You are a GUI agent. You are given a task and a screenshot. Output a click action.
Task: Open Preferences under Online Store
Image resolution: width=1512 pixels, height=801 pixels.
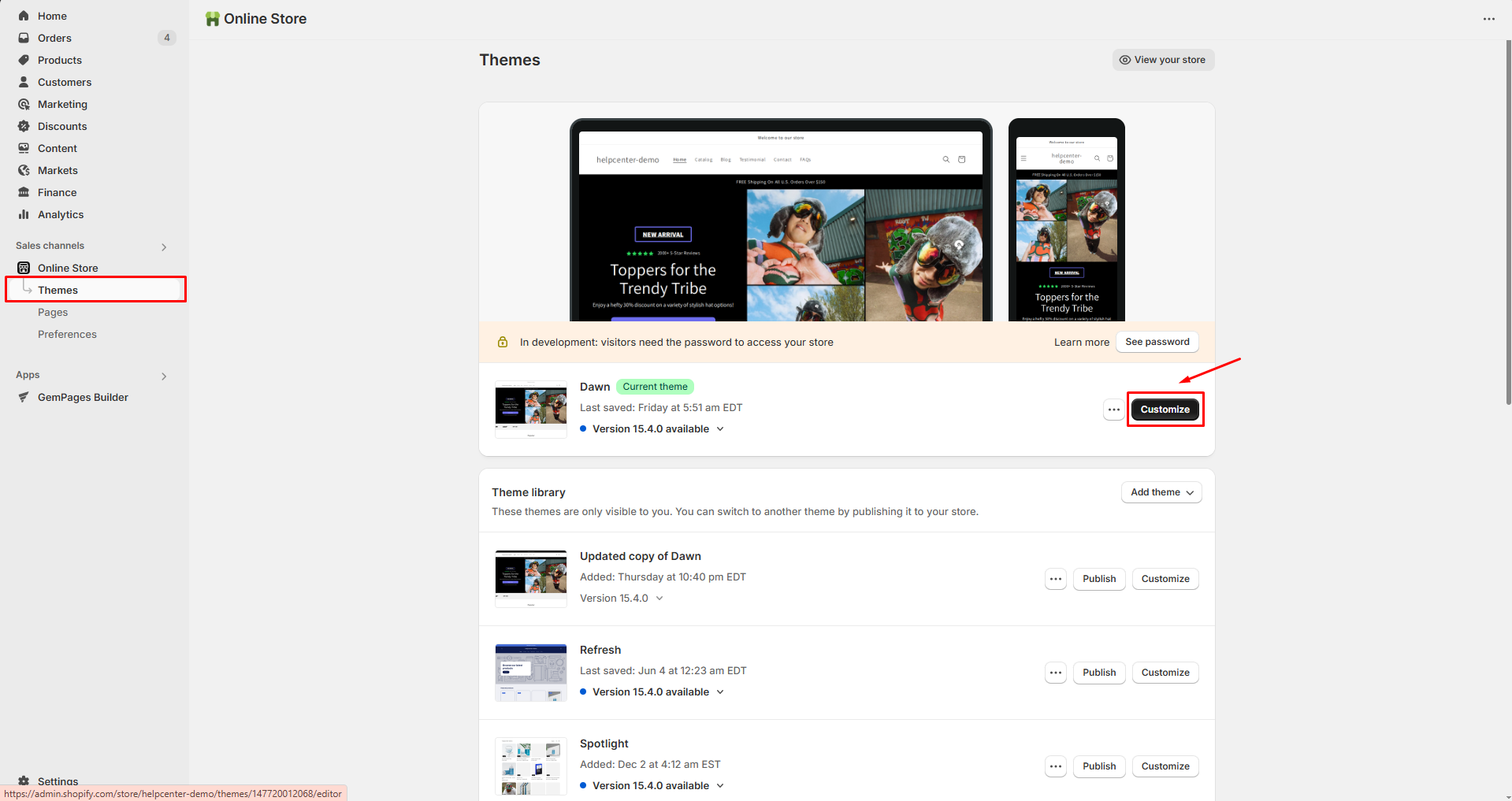pyautogui.click(x=67, y=334)
